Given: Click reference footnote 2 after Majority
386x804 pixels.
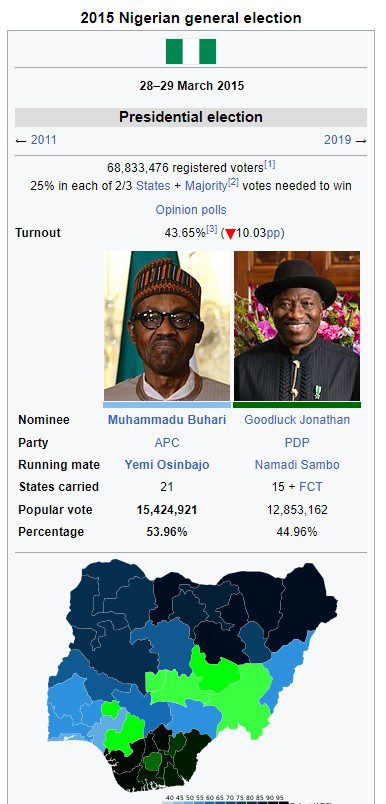Looking at the screenshot, I should click(233, 182).
